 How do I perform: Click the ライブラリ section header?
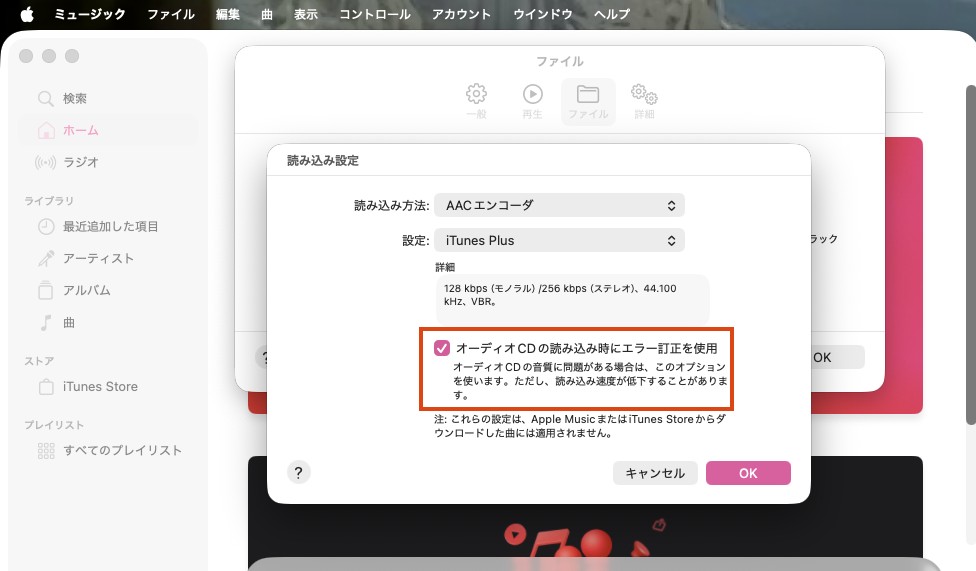[49, 201]
